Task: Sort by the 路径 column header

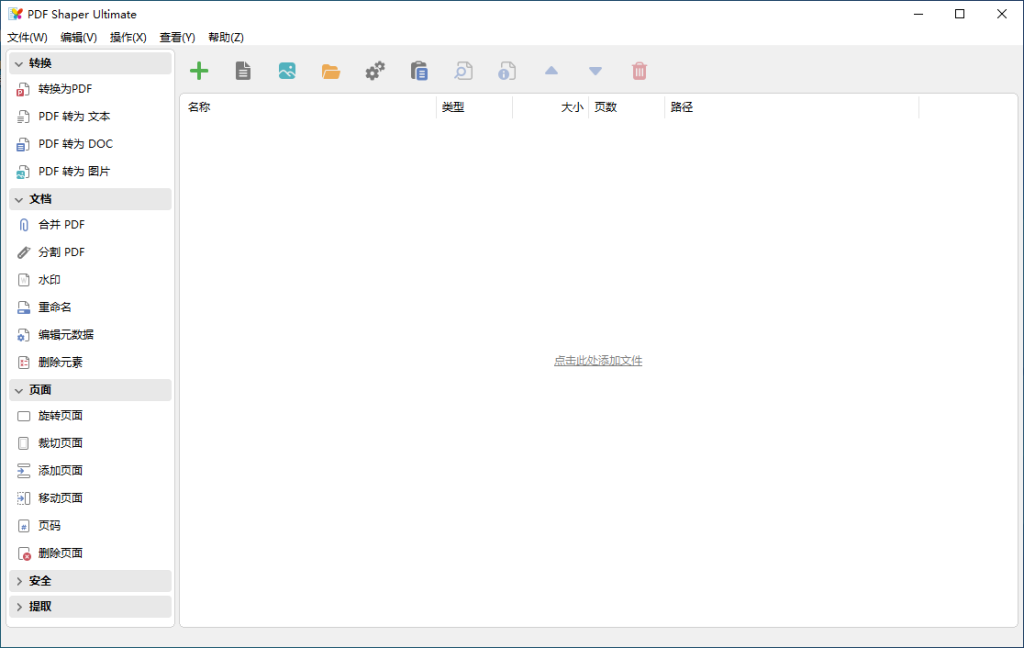Action: pyautogui.click(x=792, y=107)
